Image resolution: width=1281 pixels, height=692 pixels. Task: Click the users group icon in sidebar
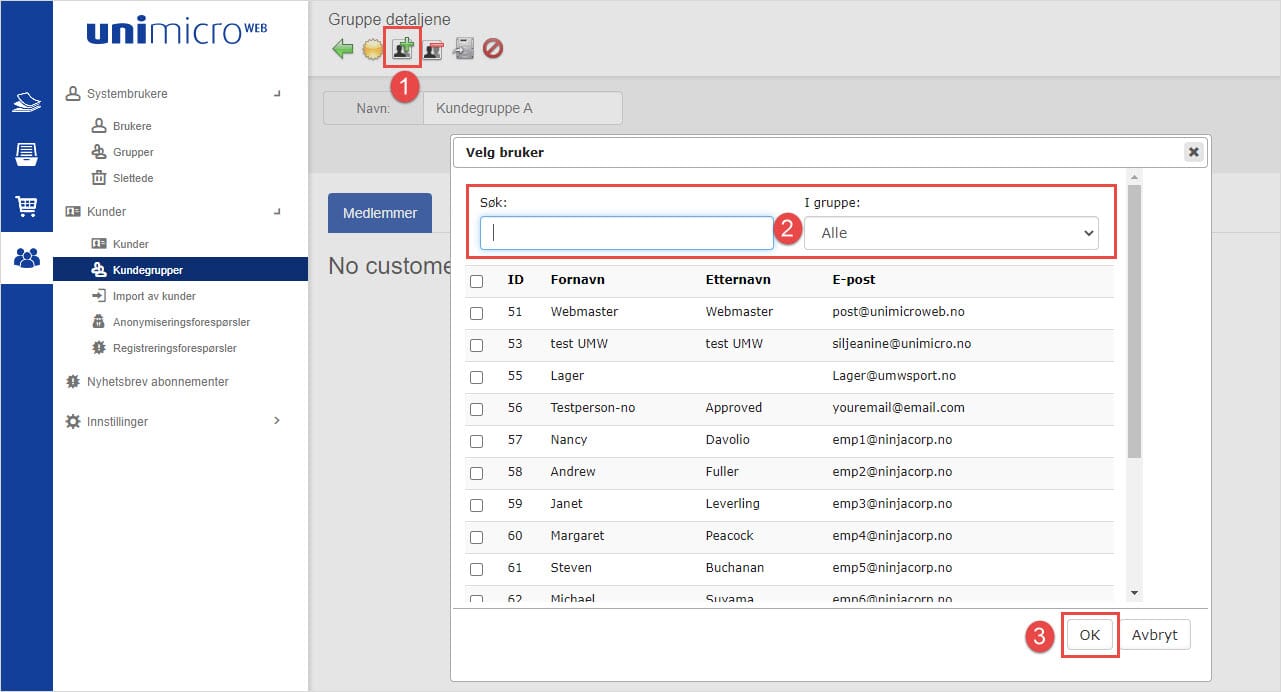pos(26,258)
